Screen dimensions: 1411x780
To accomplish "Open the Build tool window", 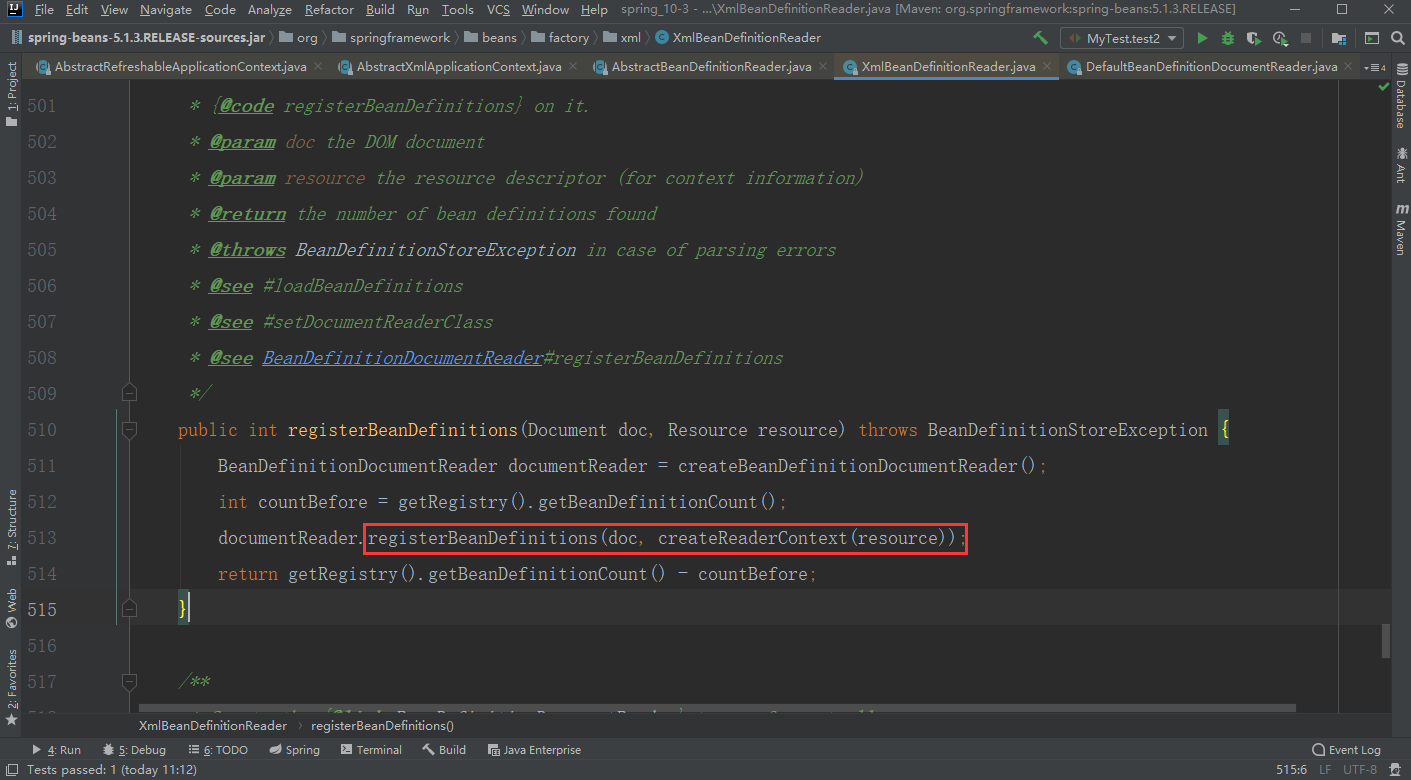I will [x=444, y=750].
